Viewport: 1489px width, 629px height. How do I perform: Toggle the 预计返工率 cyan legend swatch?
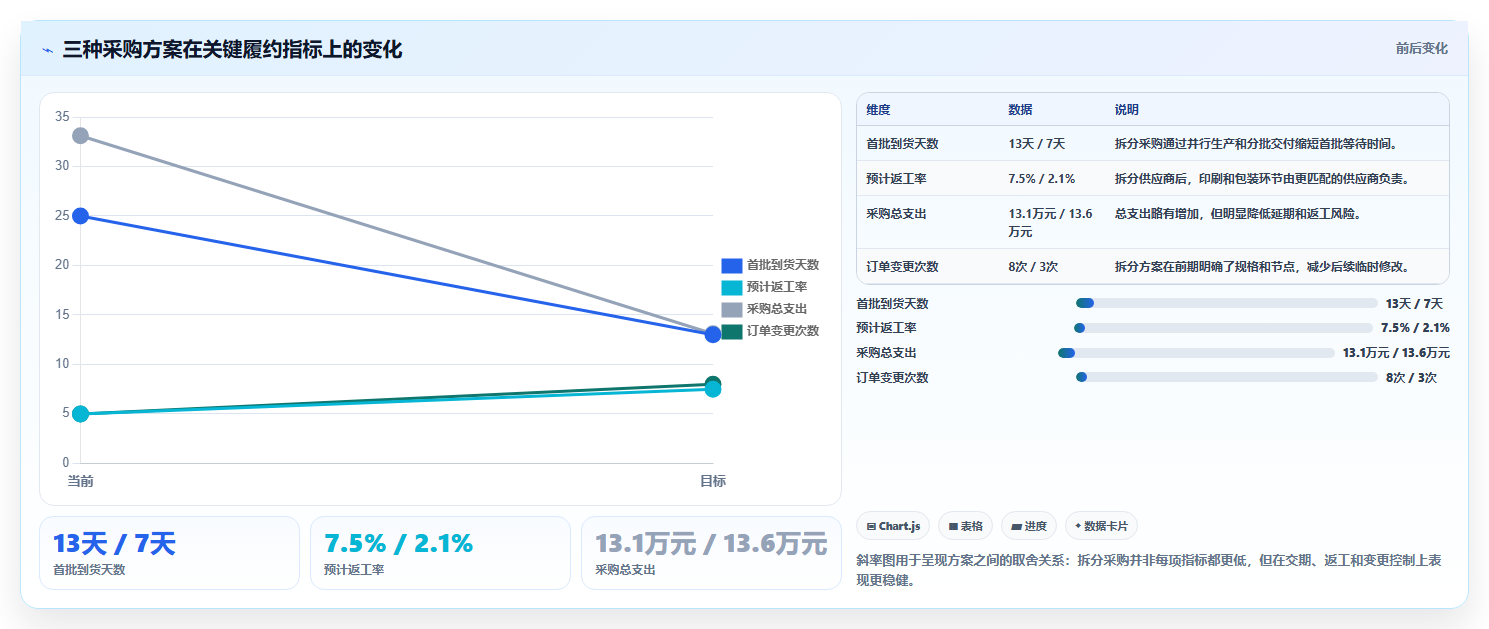[x=732, y=287]
